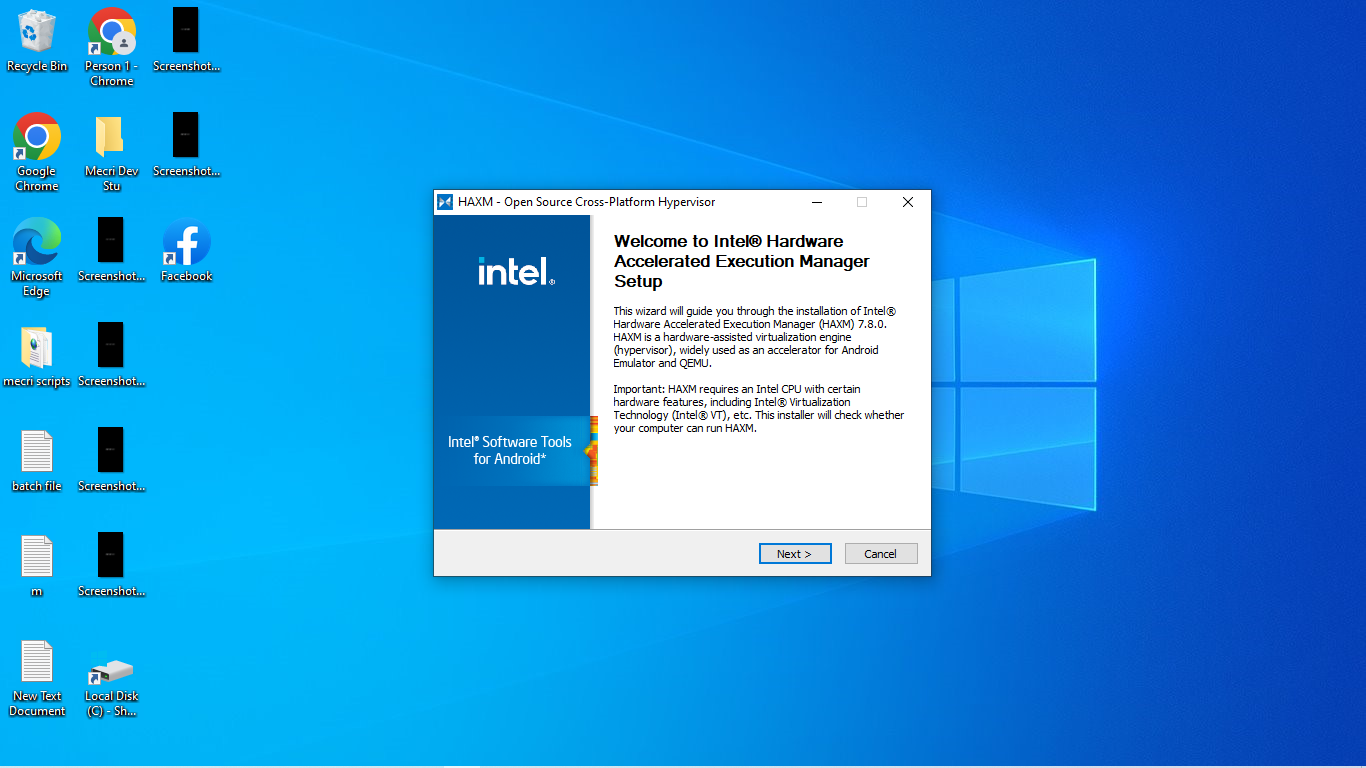Launch Person 1 - Chrome shortcut

[111, 46]
